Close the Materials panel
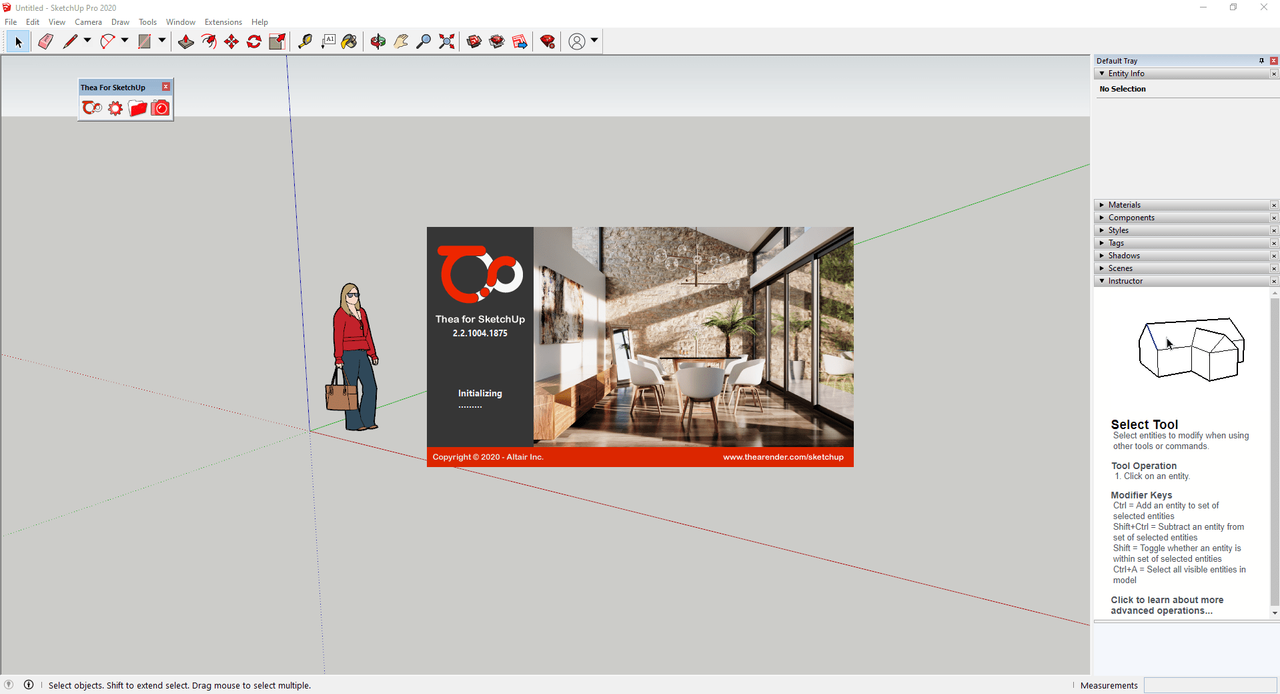Viewport: 1280px width, 694px height. tap(1273, 205)
